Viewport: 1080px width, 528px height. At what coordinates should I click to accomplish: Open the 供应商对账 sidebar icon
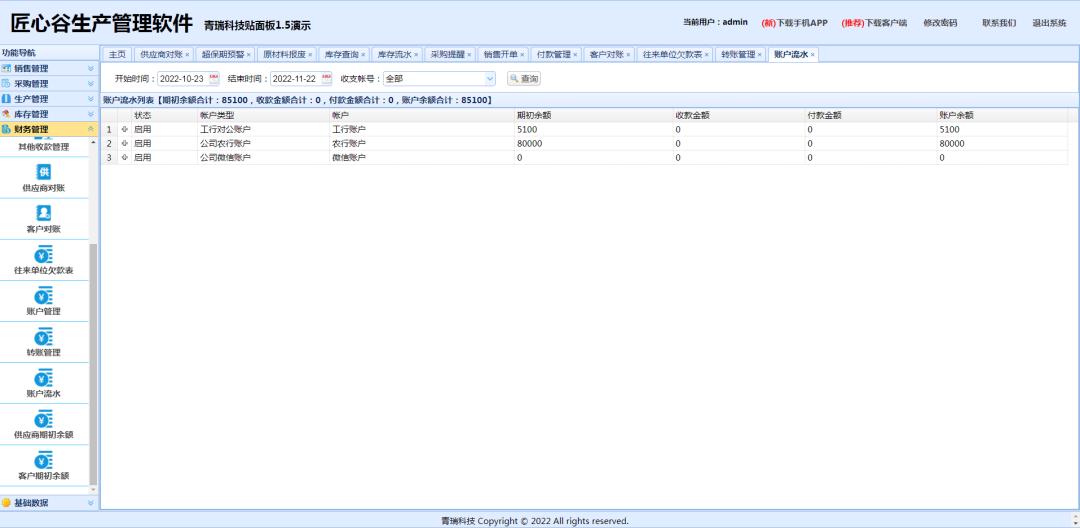43,172
